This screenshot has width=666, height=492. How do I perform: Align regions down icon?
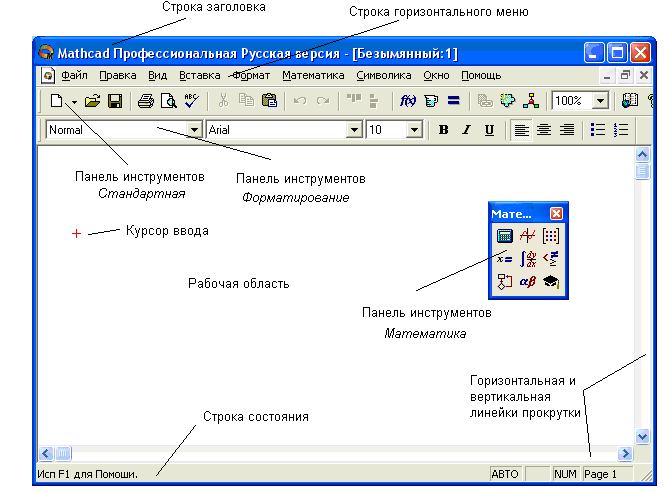[374, 101]
